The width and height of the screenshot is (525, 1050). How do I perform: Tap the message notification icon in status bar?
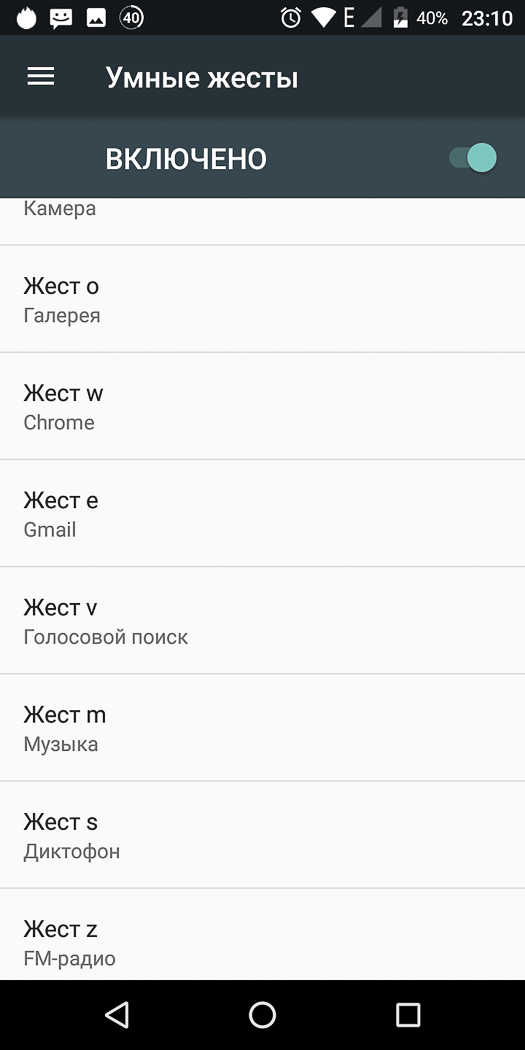click(x=61, y=18)
